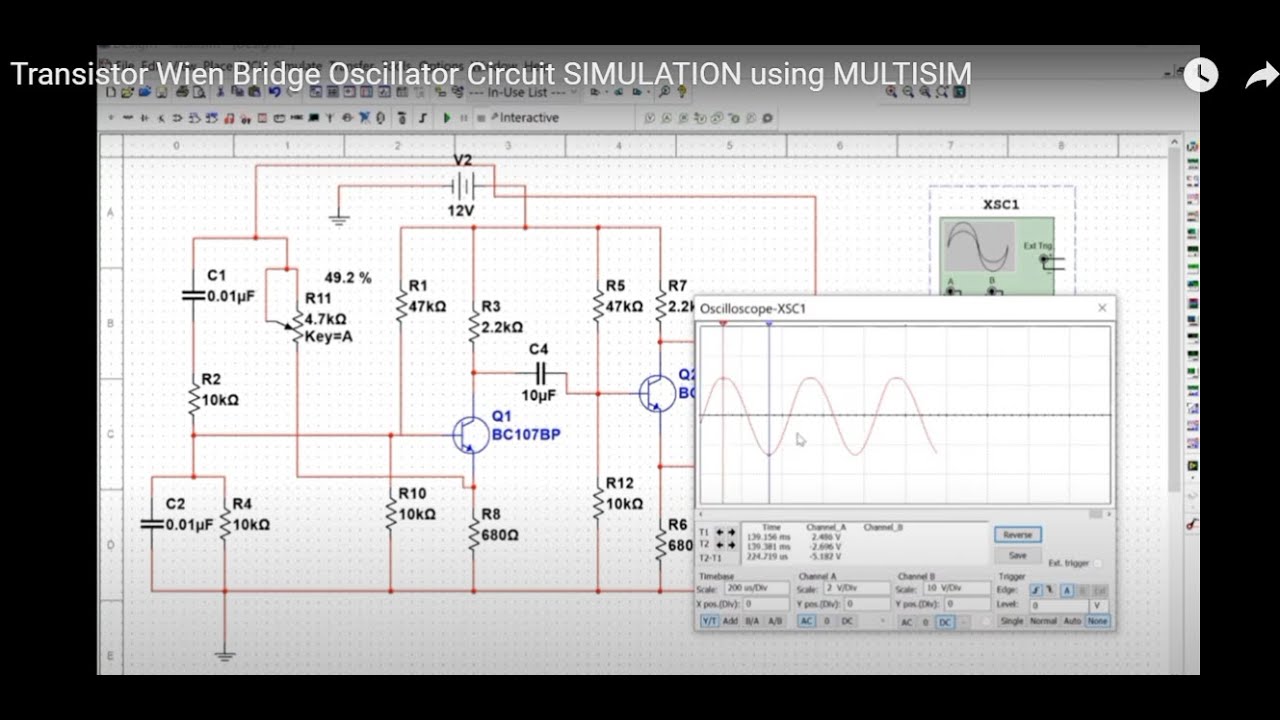Toggle the Ext. trigger checkbox
Screen dimensions: 1280x720
tap(1097, 563)
